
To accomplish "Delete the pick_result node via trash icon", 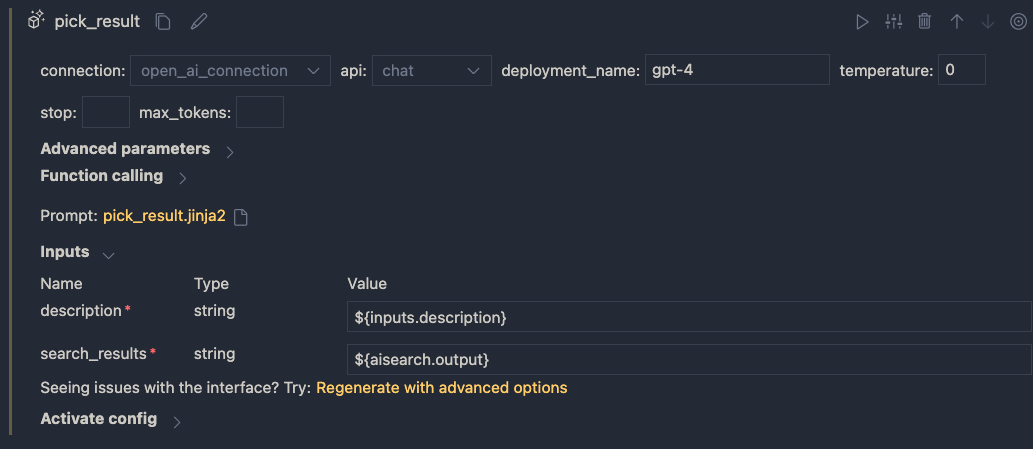I will click(x=925, y=21).
